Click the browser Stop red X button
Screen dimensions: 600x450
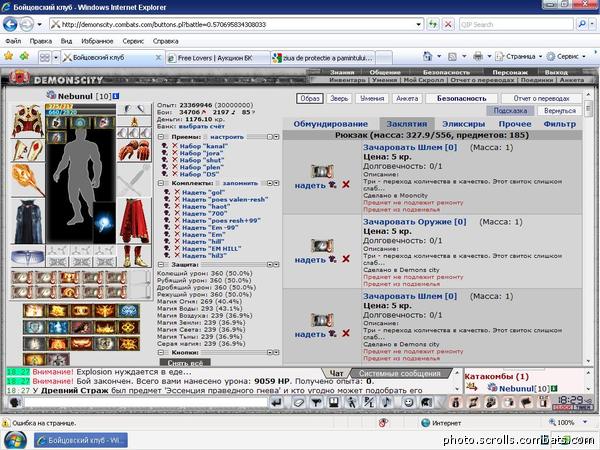(x=448, y=24)
